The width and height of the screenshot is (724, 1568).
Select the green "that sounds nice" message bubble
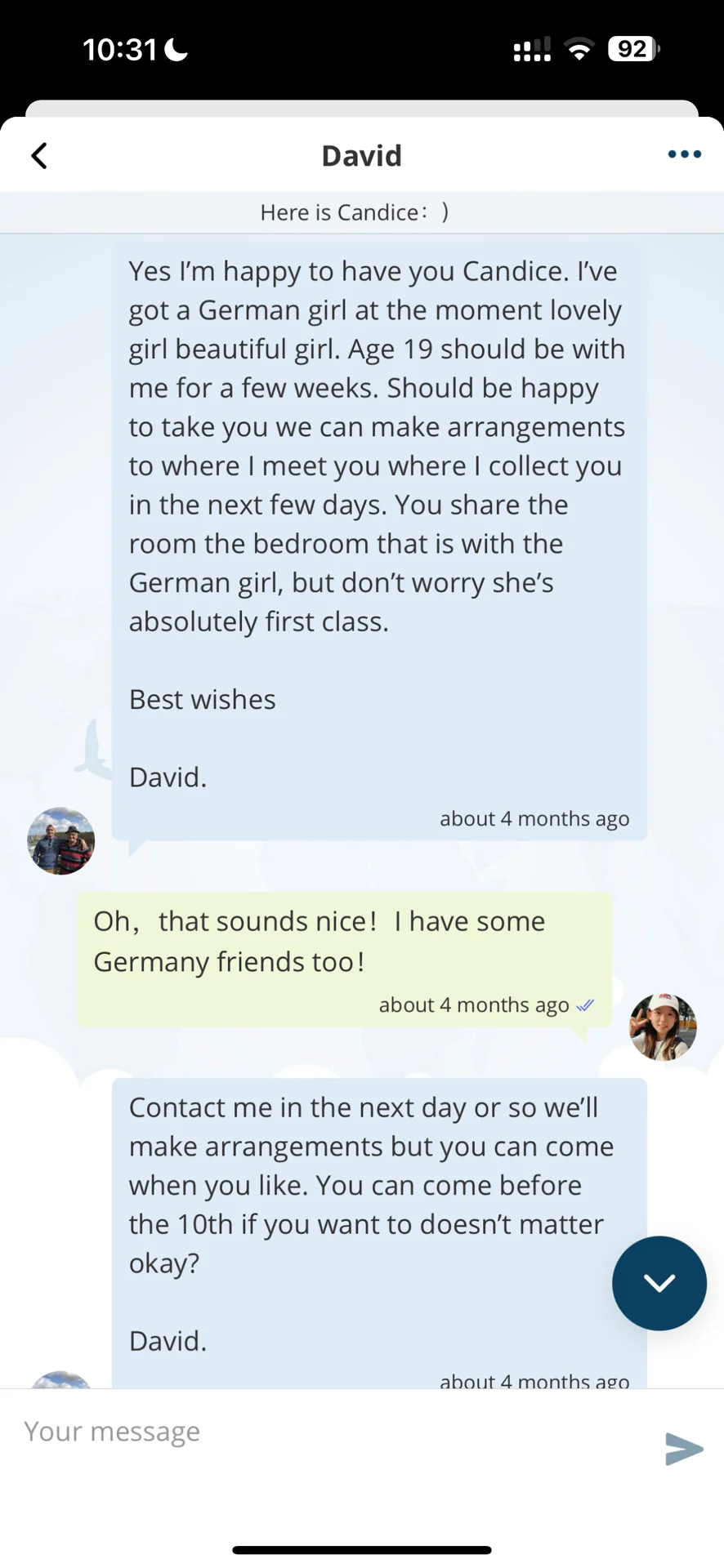coord(344,959)
